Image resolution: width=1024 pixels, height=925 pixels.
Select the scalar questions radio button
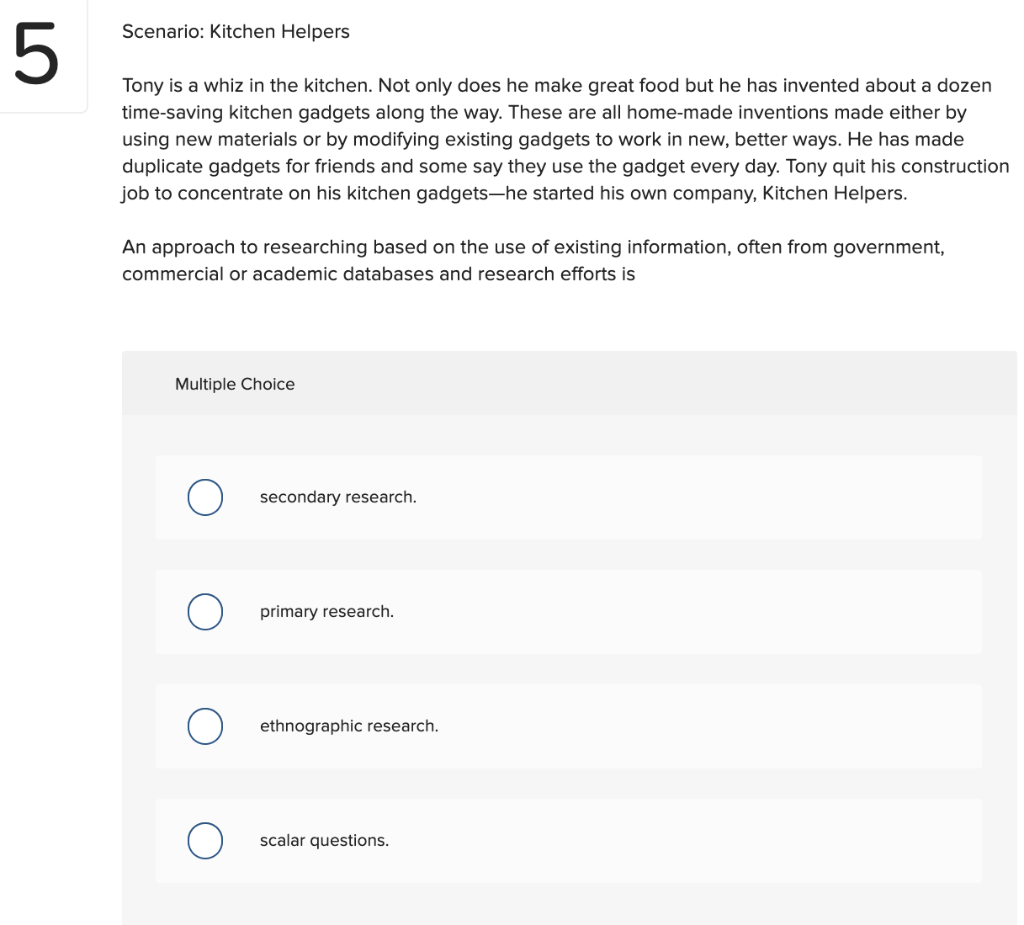(x=205, y=841)
